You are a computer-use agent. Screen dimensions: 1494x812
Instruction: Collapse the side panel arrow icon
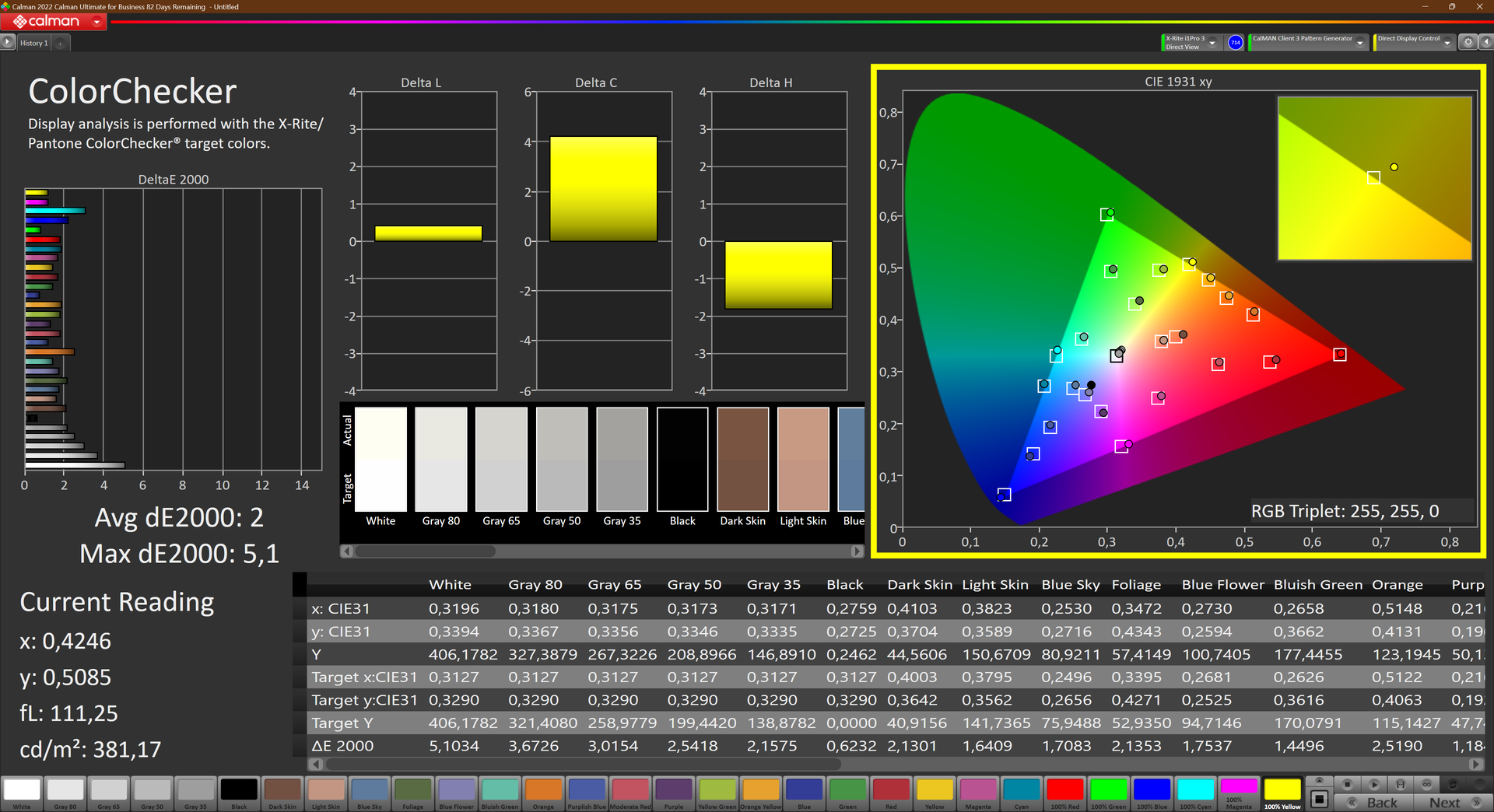[1485, 43]
